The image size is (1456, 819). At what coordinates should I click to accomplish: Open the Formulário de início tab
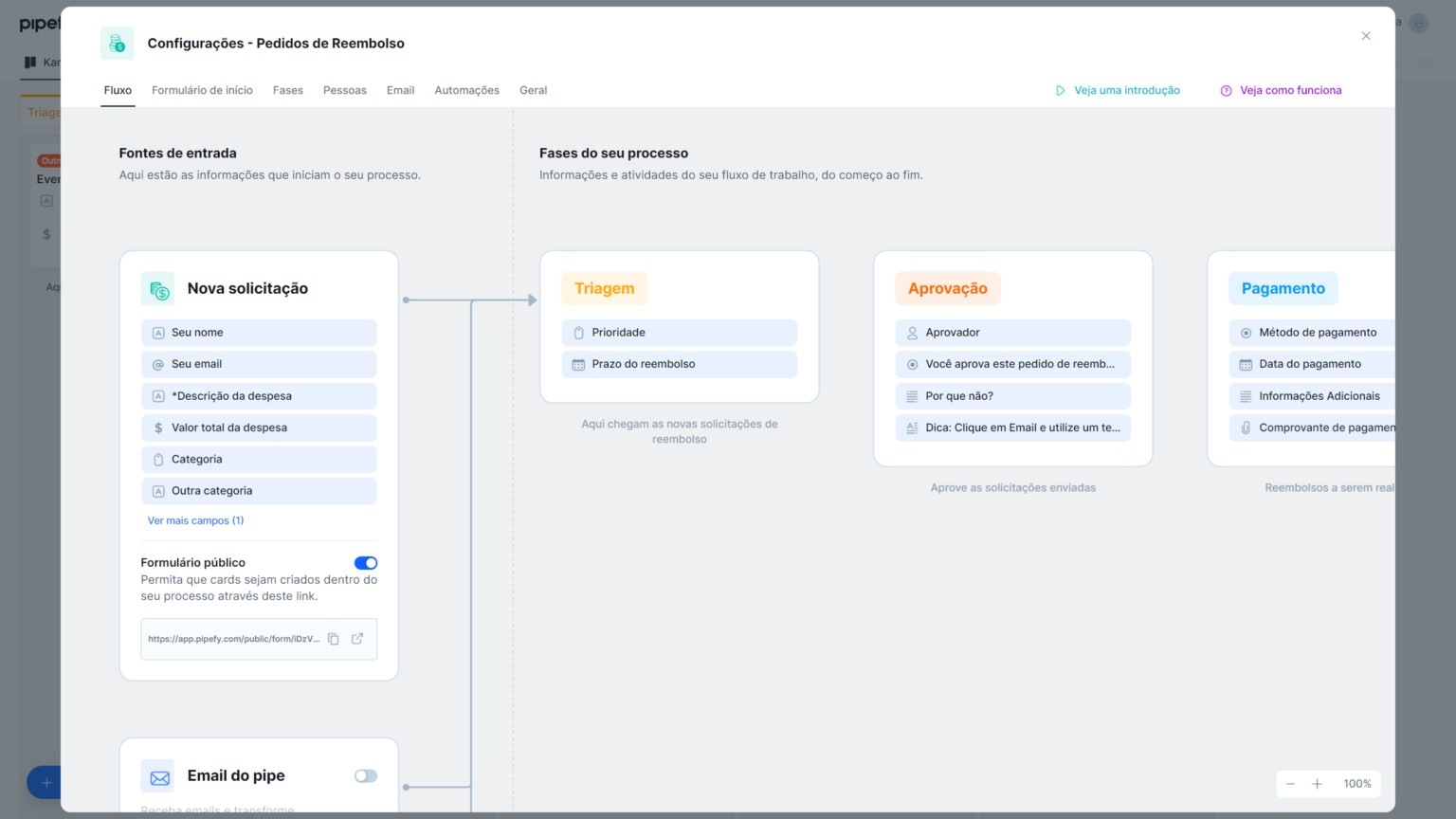(x=202, y=90)
